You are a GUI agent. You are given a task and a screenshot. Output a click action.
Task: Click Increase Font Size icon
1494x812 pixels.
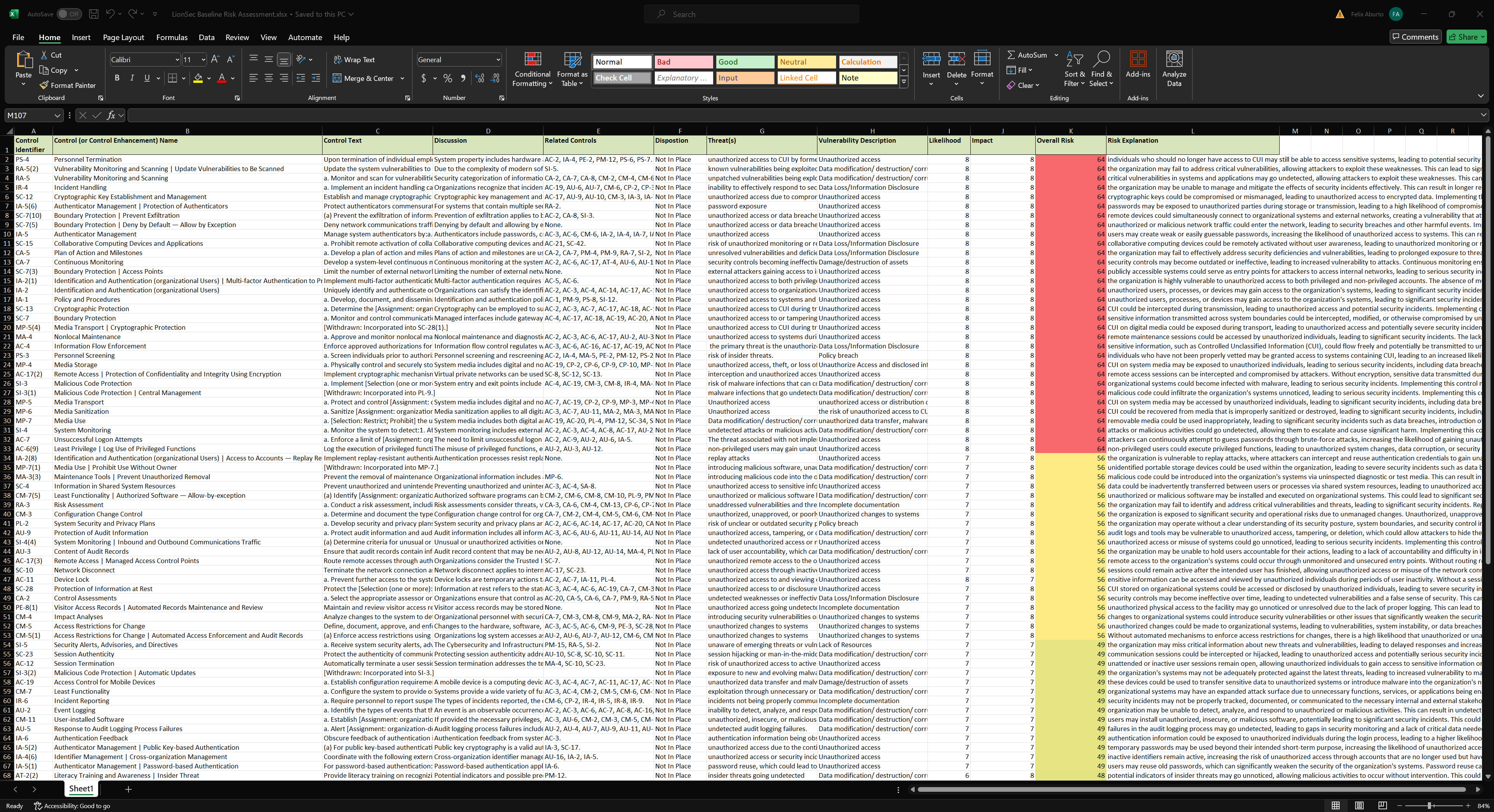(x=215, y=60)
